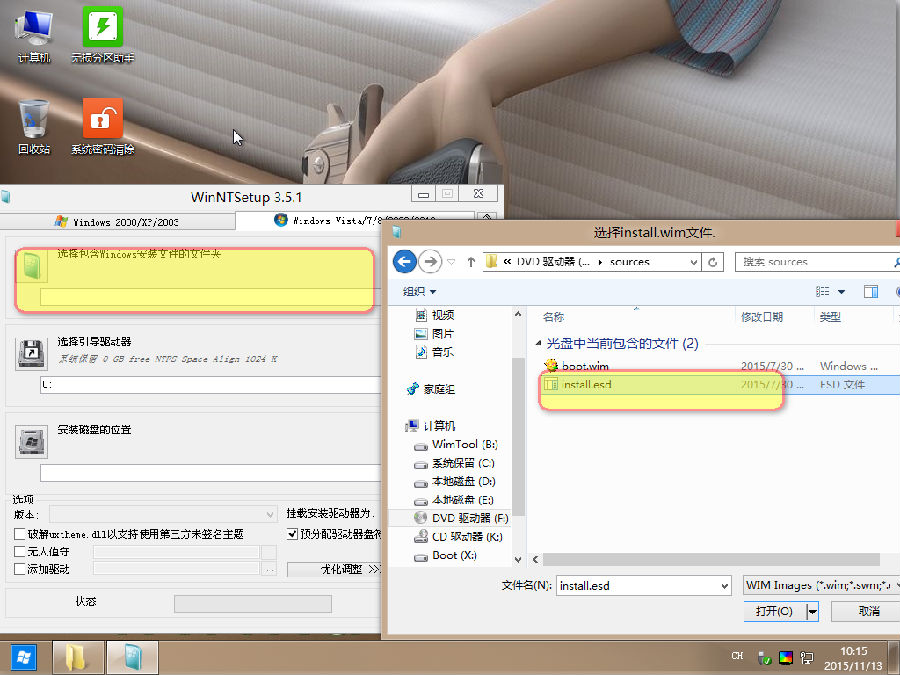Click the 文件名 file name field
Viewport: 900px width, 675px height.
click(x=643, y=586)
